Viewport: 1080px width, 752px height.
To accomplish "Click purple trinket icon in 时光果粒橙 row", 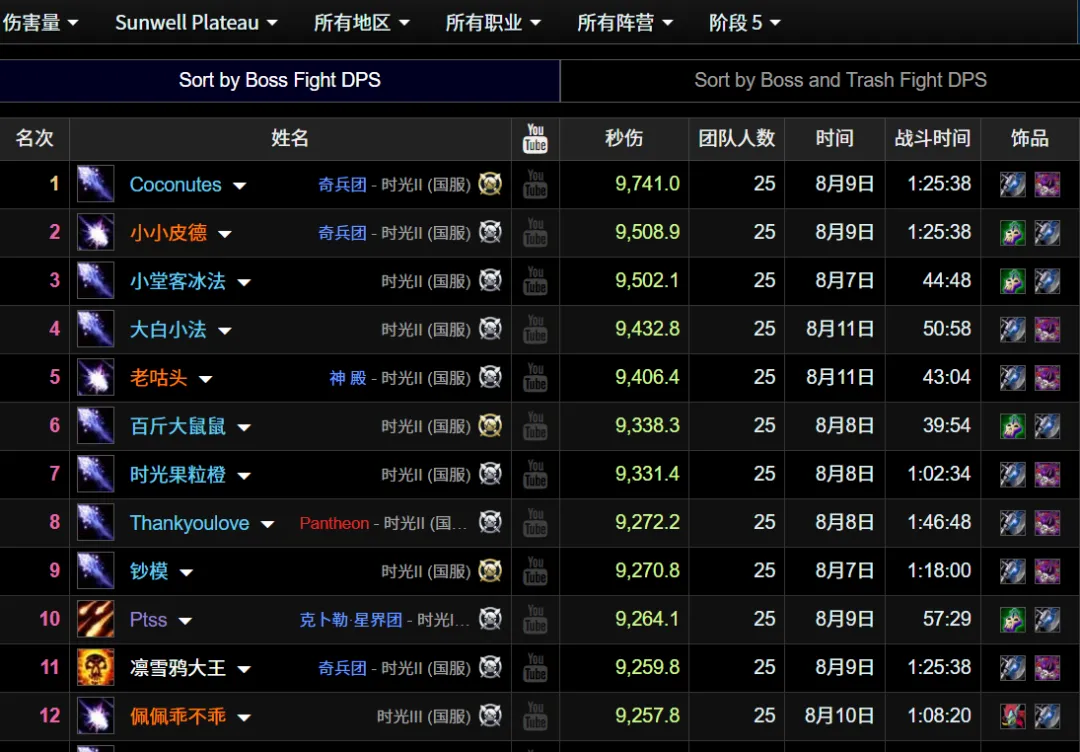I will [1047, 474].
